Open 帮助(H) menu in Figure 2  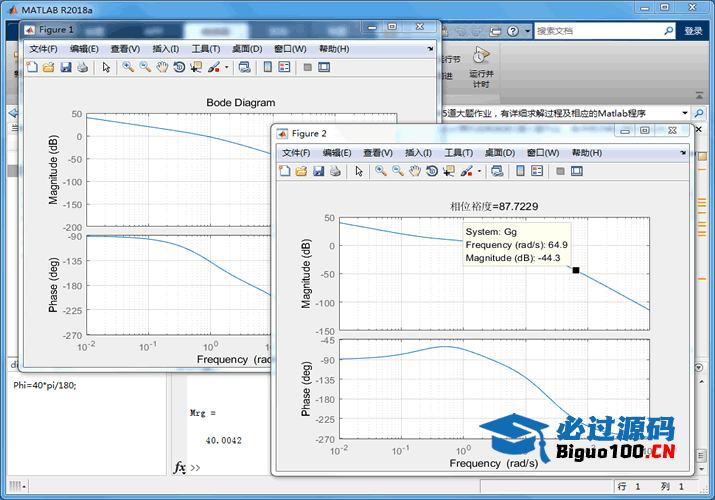586,153
